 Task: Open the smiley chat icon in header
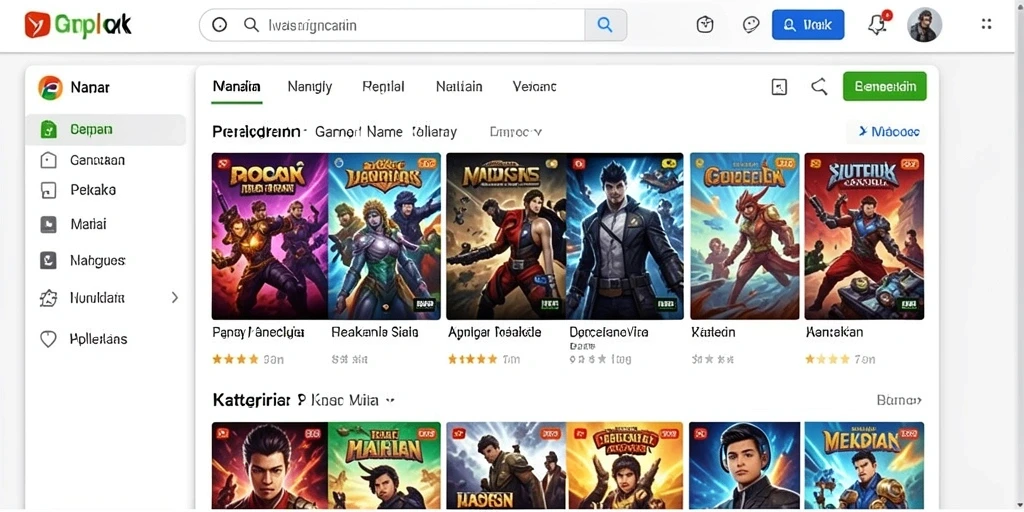coord(751,25)
